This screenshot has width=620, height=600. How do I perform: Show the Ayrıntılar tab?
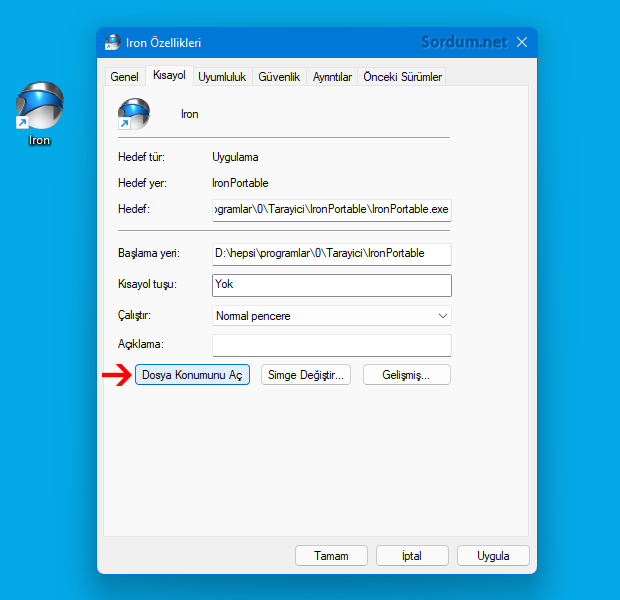pyautogui.click(x=332, y=77)
